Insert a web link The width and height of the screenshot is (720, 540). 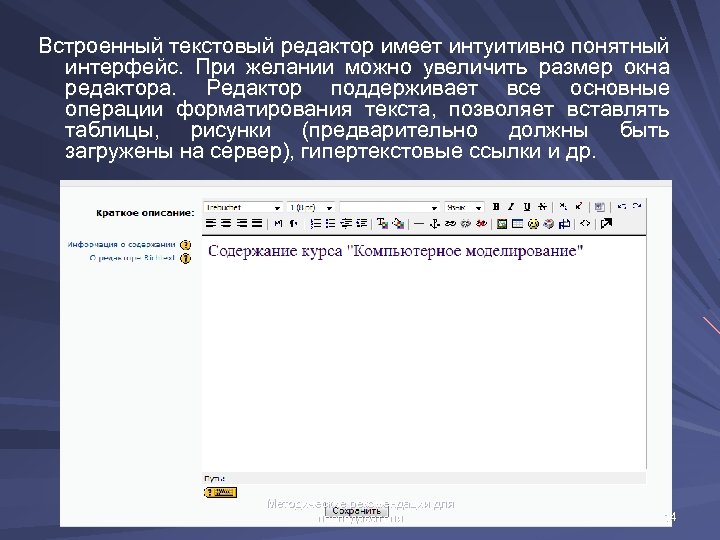pyautogui.click(x=450, y=224)
